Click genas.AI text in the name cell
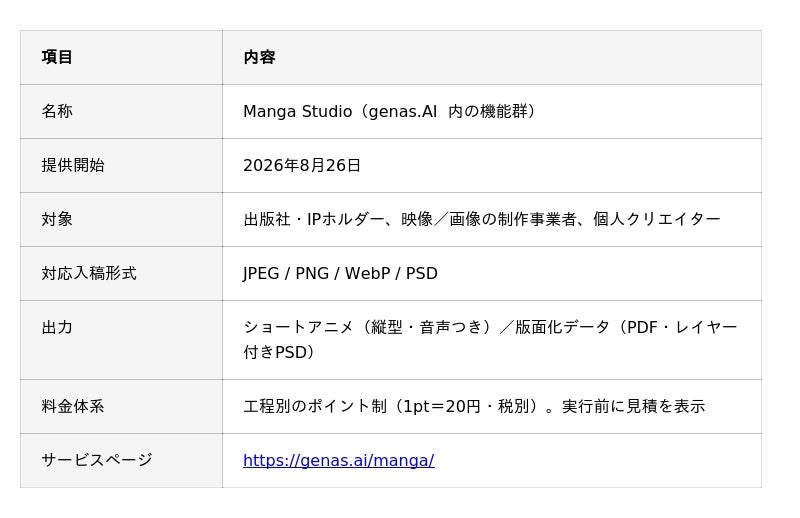The height and width of the screenshot is (518, 800). (x=403, y=111)
